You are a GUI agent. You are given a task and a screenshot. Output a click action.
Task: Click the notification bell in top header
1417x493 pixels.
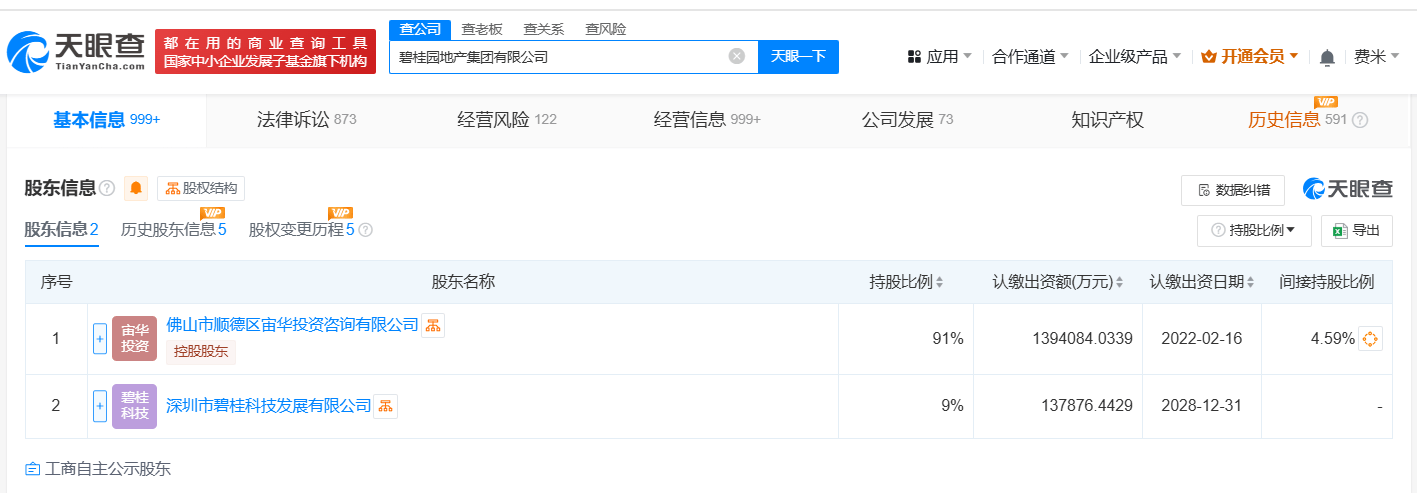click(1327, 57)
